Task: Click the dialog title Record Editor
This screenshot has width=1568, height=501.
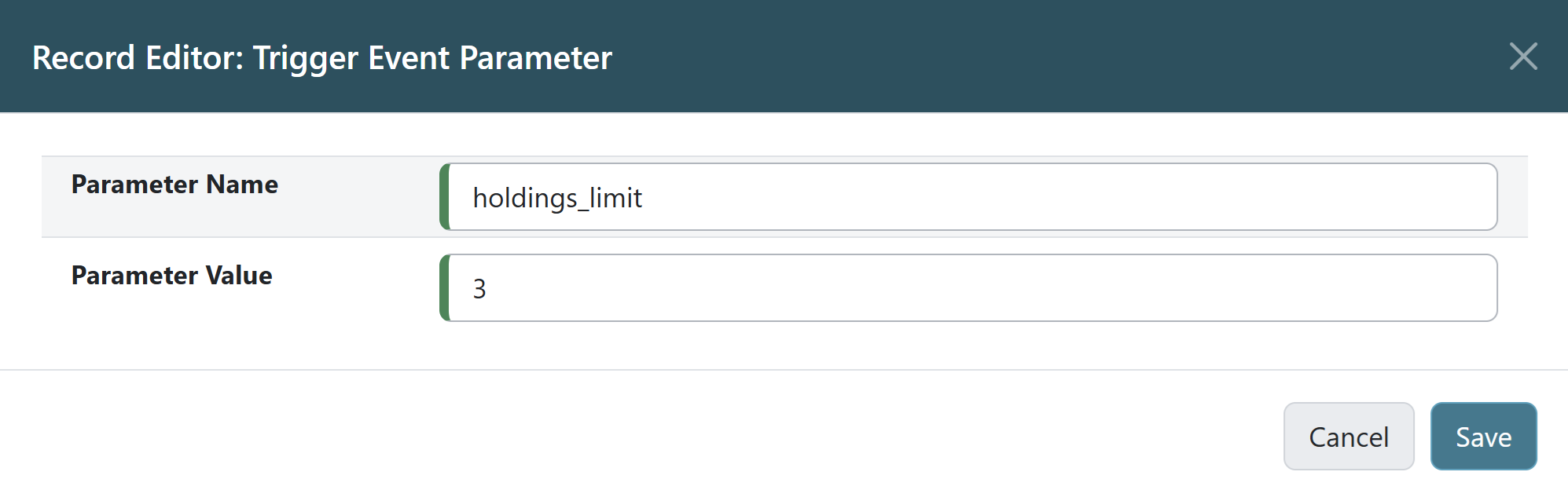Action: tap(322, 57)
